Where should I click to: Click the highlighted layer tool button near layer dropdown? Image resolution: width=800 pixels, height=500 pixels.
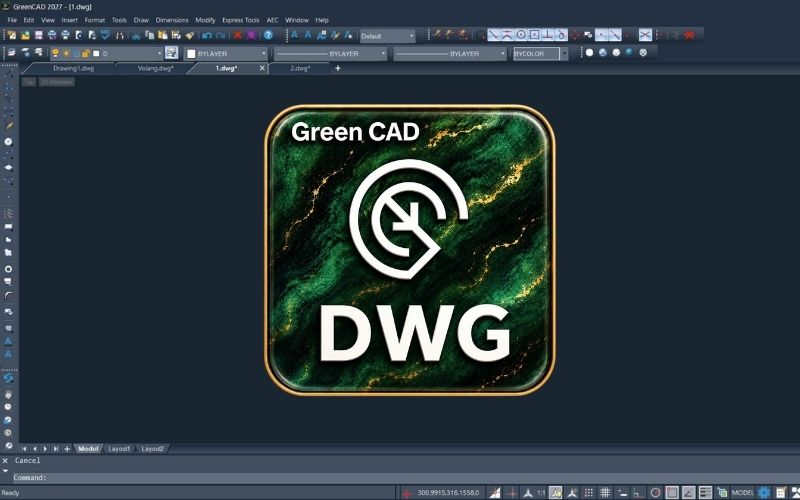(x=171, y=53)
